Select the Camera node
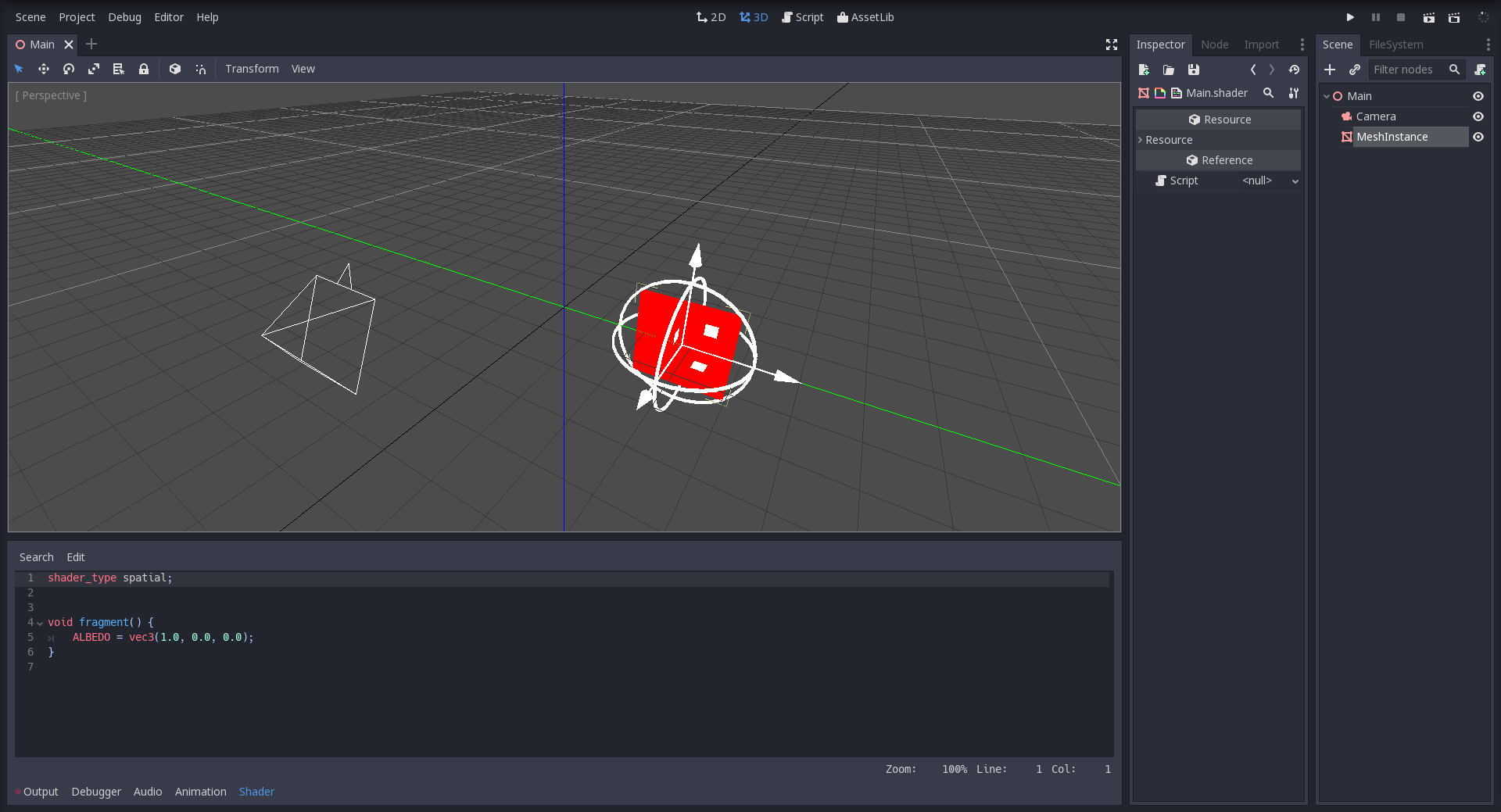 [x=1375, y=116]
